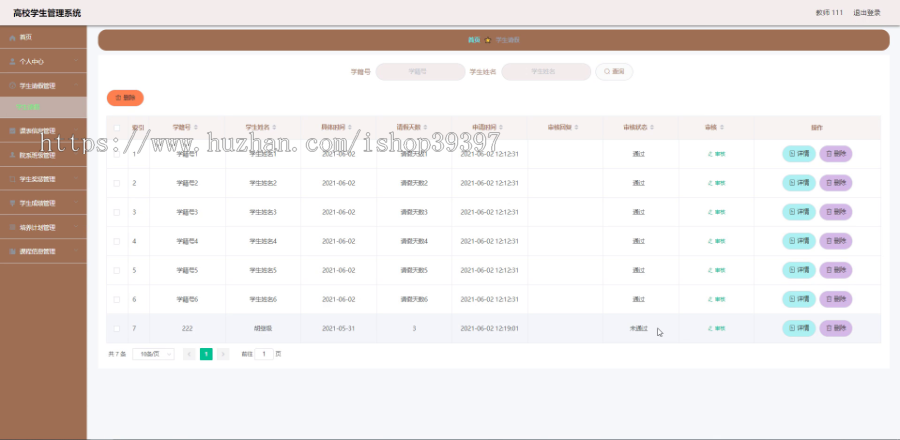Click the 查询 search button
This screenshot has width=900, height=440.
click(x=614, y=72)
